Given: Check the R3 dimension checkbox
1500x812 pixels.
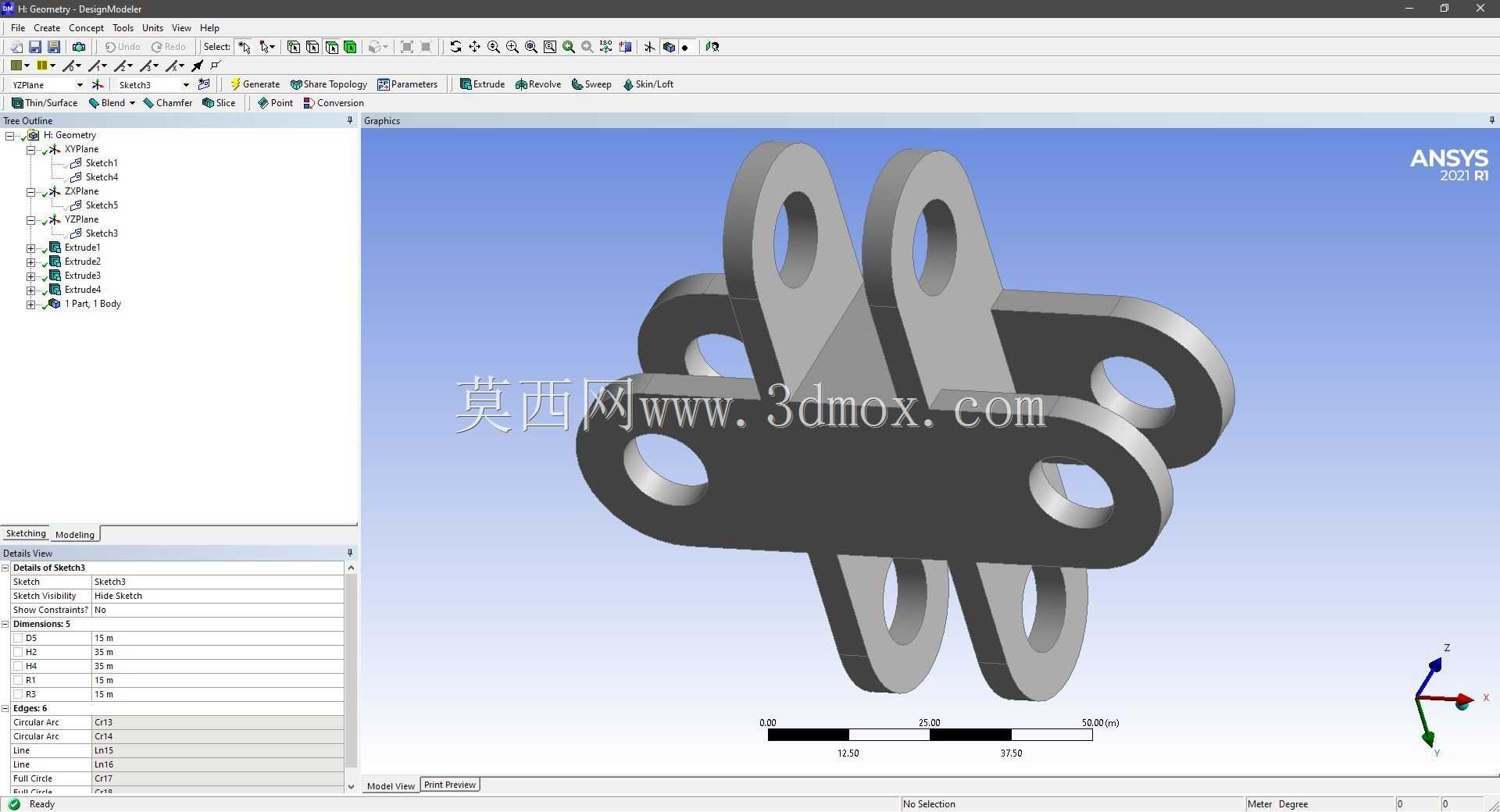Looking at the screenshot, I should pyautogui.click(x=18, y=694).
